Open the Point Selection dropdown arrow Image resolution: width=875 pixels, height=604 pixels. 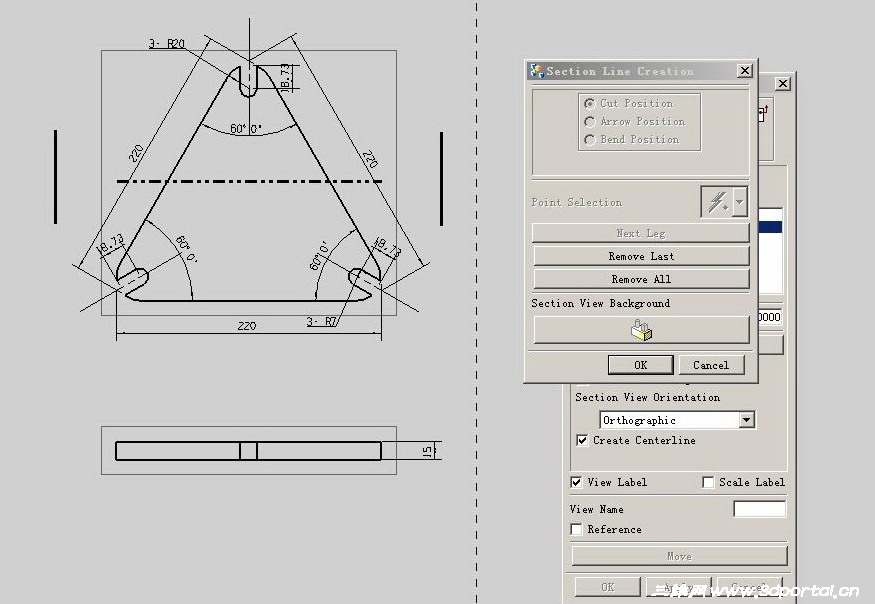[740, 202]
